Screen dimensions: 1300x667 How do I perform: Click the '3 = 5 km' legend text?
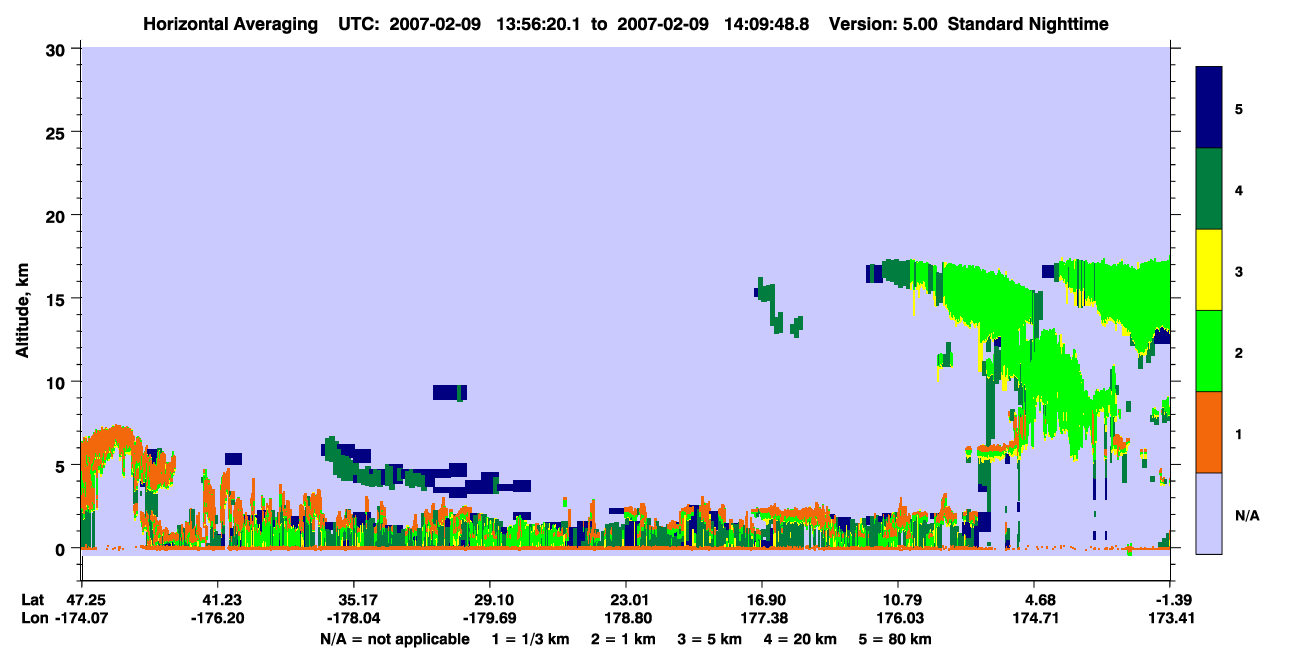pos(710,639)
